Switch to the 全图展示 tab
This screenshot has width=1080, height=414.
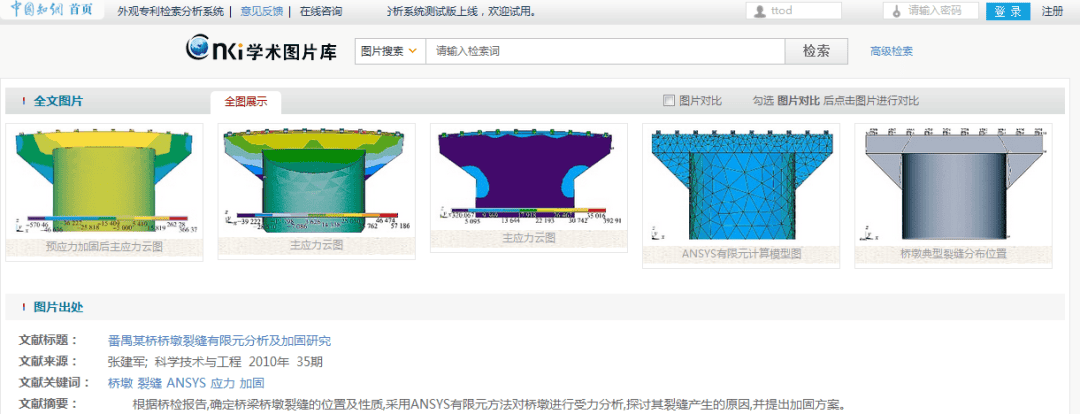pyautogui.click(x=245, y=102)
